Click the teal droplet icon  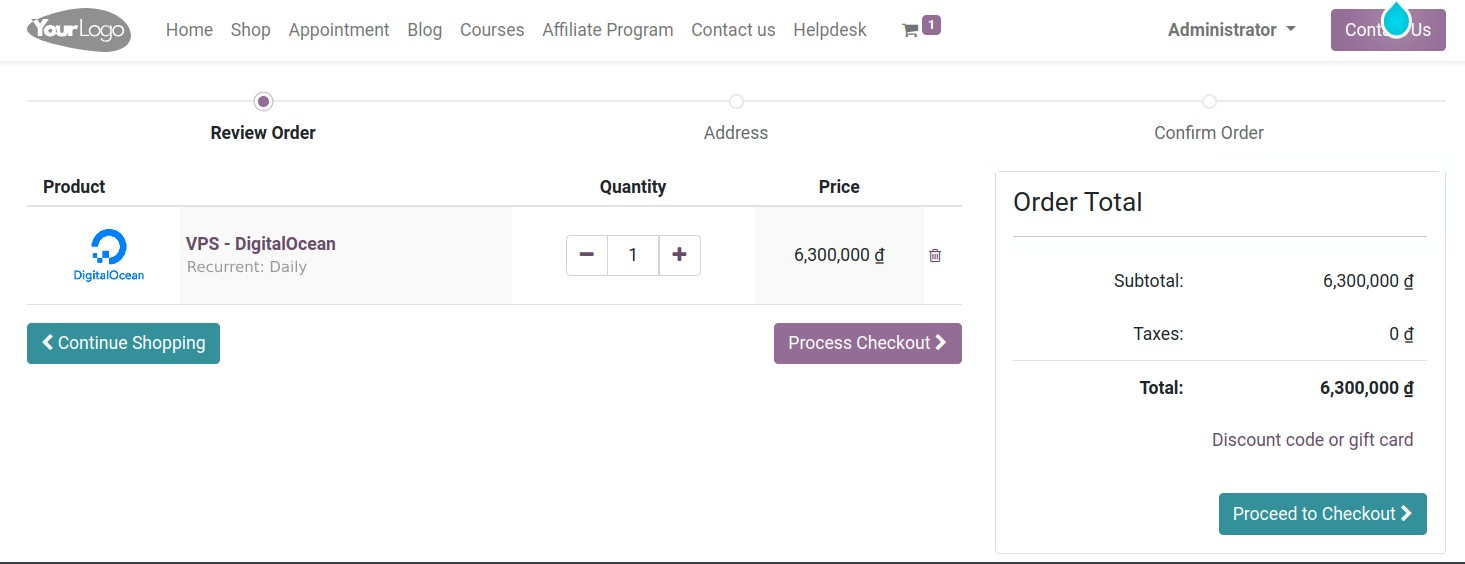[x=1395, y=18]
